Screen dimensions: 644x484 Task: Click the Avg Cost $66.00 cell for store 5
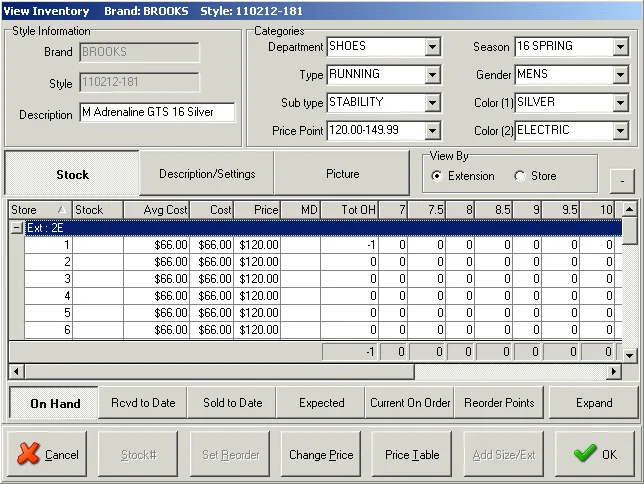156,313
